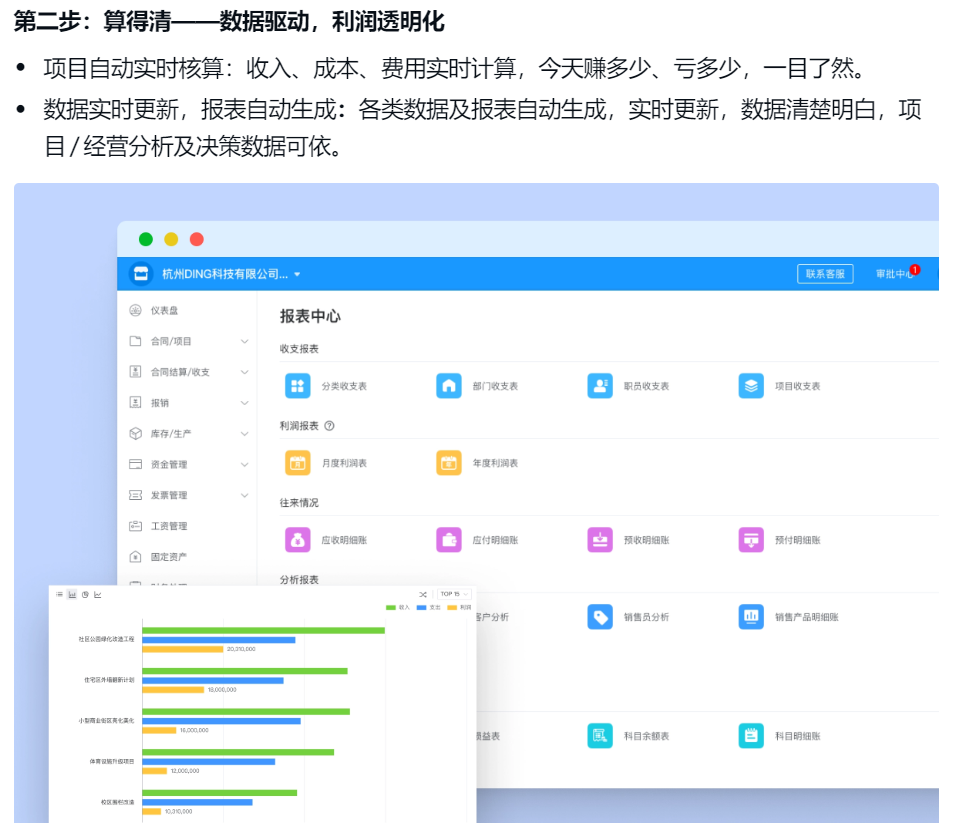Open the 职员收支表 report icon
This screenshot has height=835, width=964.
600,386
